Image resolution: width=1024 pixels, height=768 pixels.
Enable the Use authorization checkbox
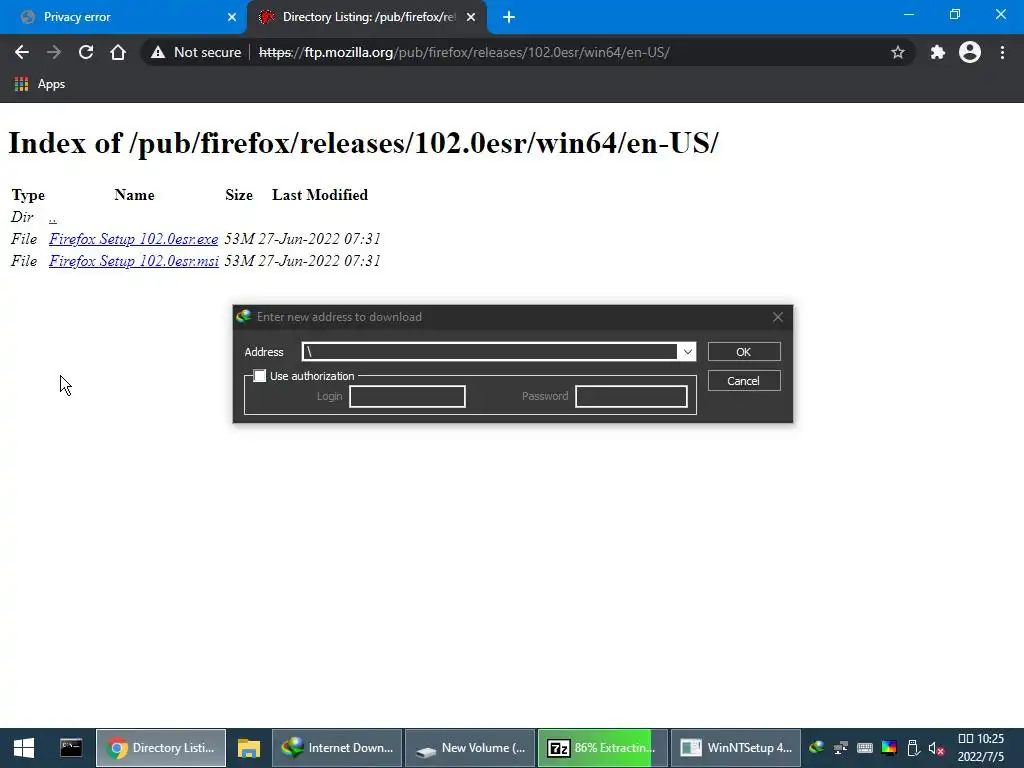[260, 376]
